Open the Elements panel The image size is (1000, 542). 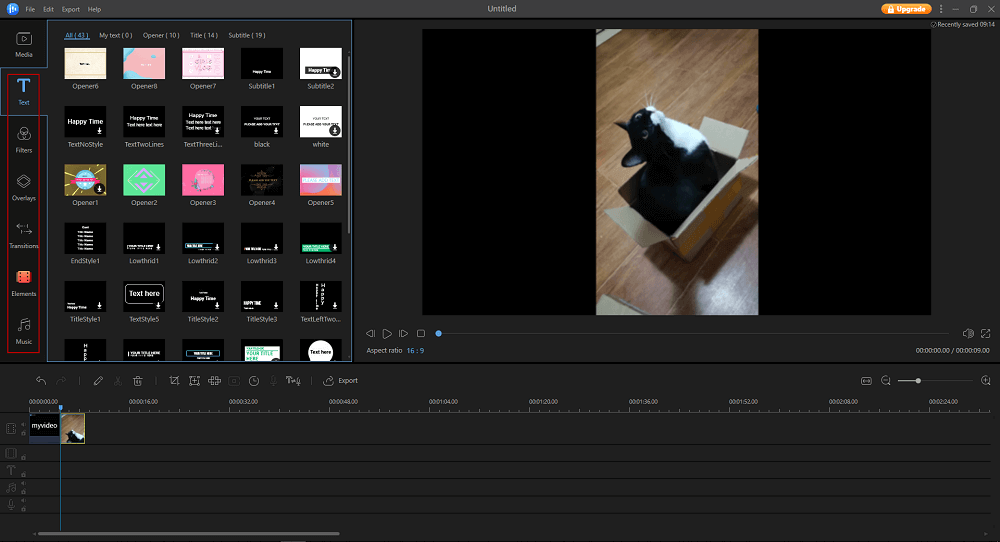24,282
